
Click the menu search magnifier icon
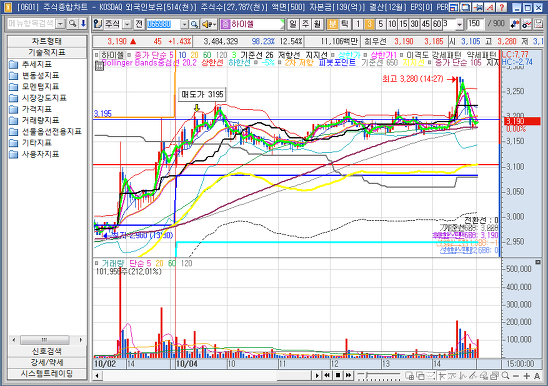tap(72, 24)
